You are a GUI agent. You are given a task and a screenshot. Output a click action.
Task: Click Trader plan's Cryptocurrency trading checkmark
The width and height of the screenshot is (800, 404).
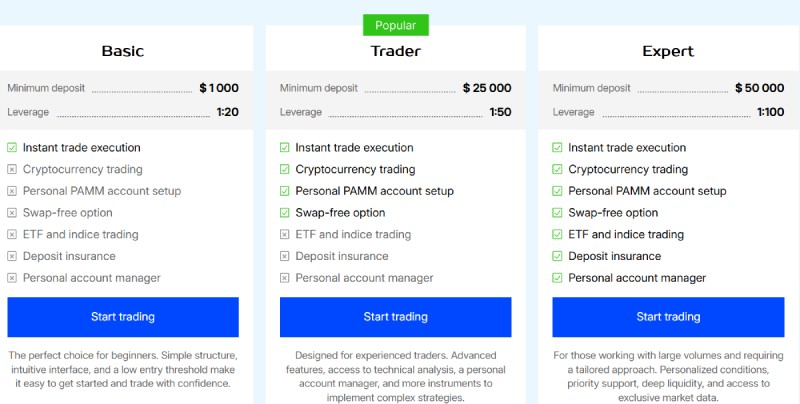click(x=285, y=170)
